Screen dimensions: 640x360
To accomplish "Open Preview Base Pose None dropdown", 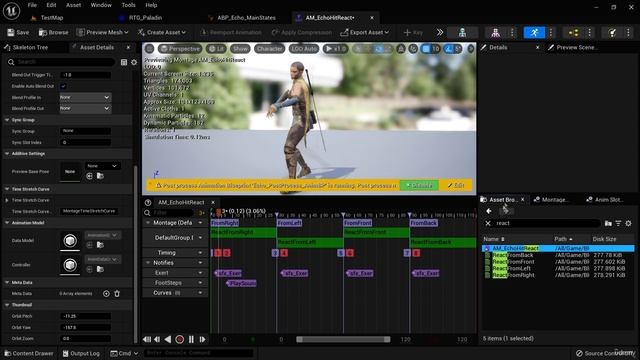I will pyautogui.click(x=102, y=166).
